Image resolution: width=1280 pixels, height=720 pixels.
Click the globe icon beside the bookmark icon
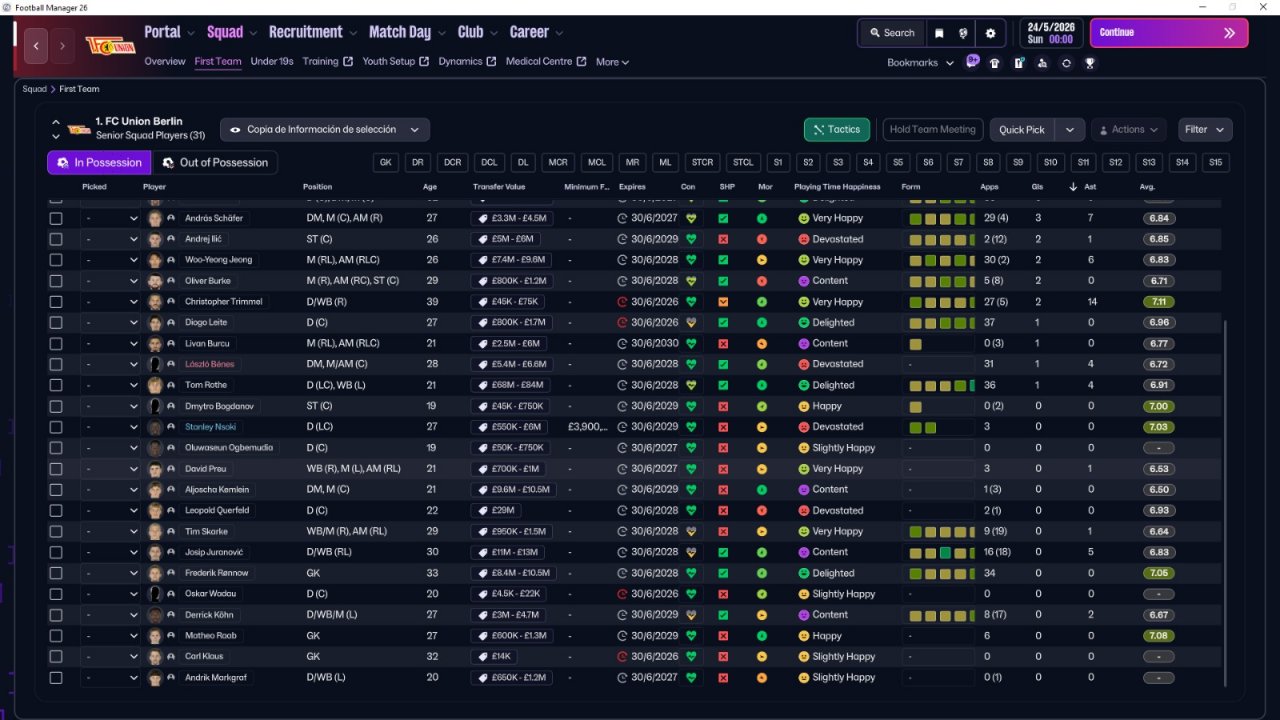964,33
